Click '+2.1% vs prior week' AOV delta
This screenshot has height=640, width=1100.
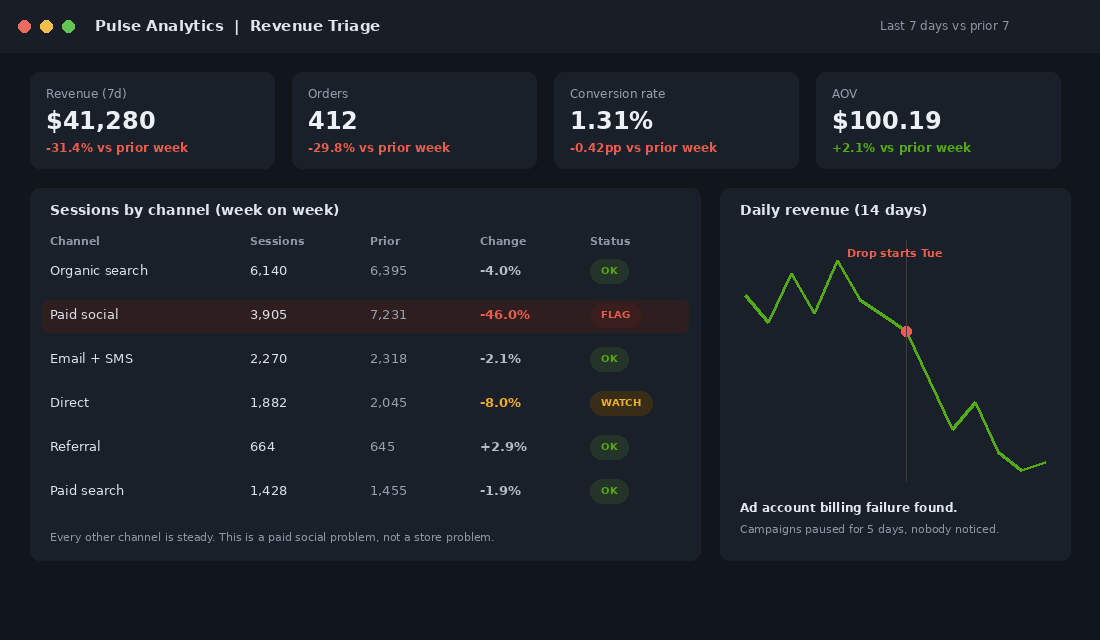(x=901, y=148)
